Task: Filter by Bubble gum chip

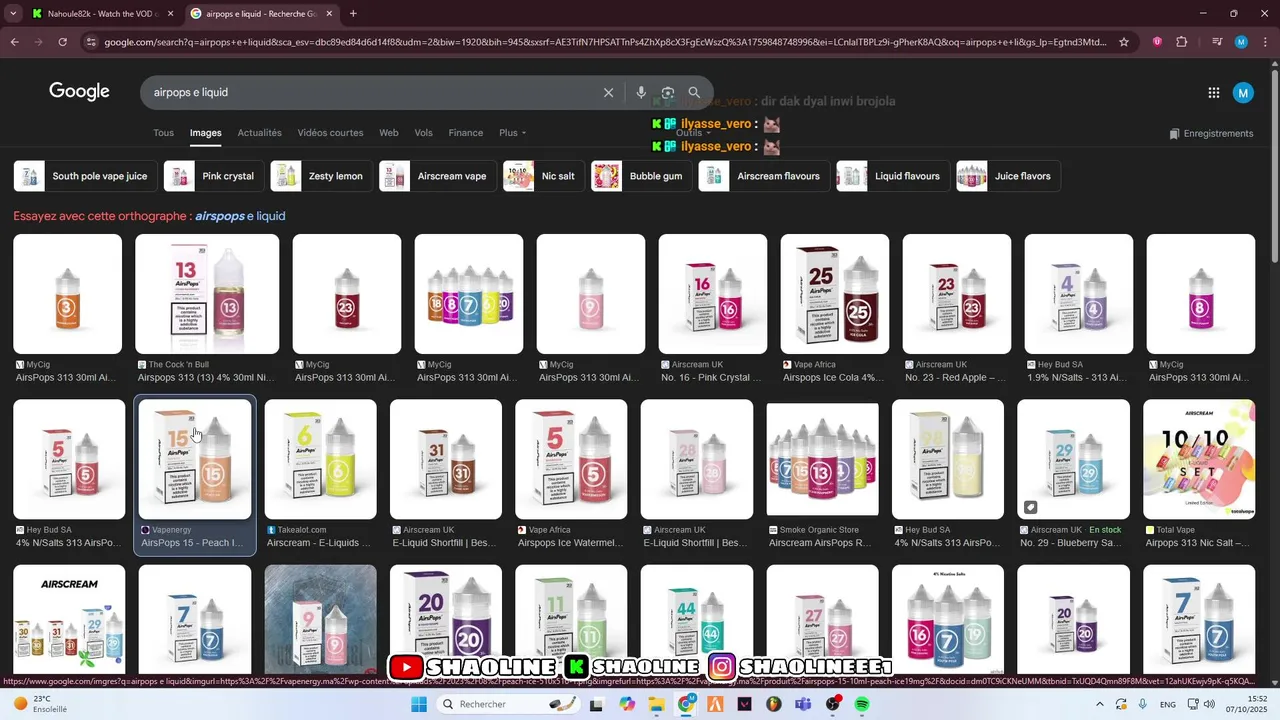Action: (641, 176)
